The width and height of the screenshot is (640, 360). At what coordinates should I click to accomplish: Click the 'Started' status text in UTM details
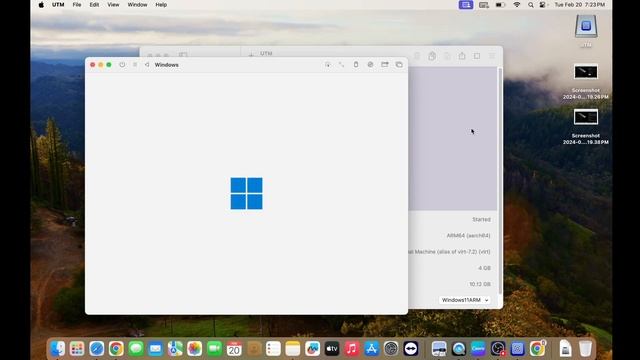coord(481,220)
